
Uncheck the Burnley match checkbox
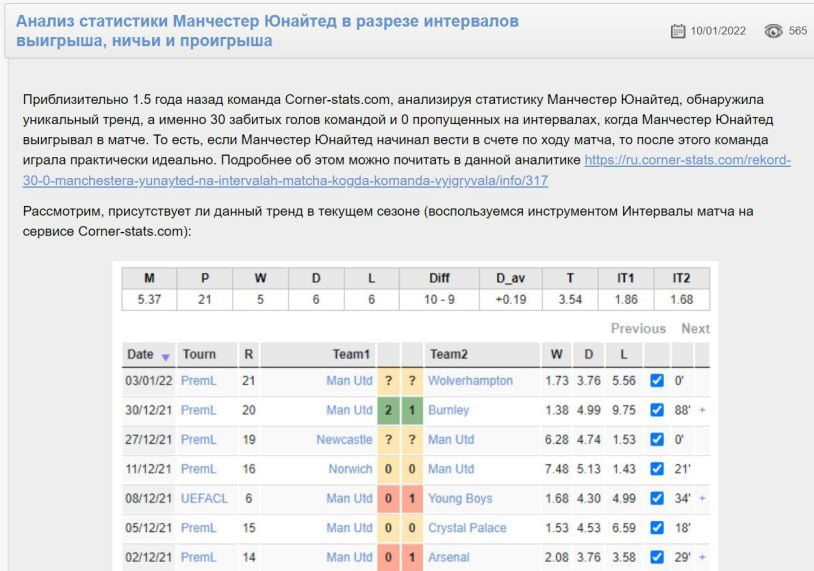[x=657, y=410]
